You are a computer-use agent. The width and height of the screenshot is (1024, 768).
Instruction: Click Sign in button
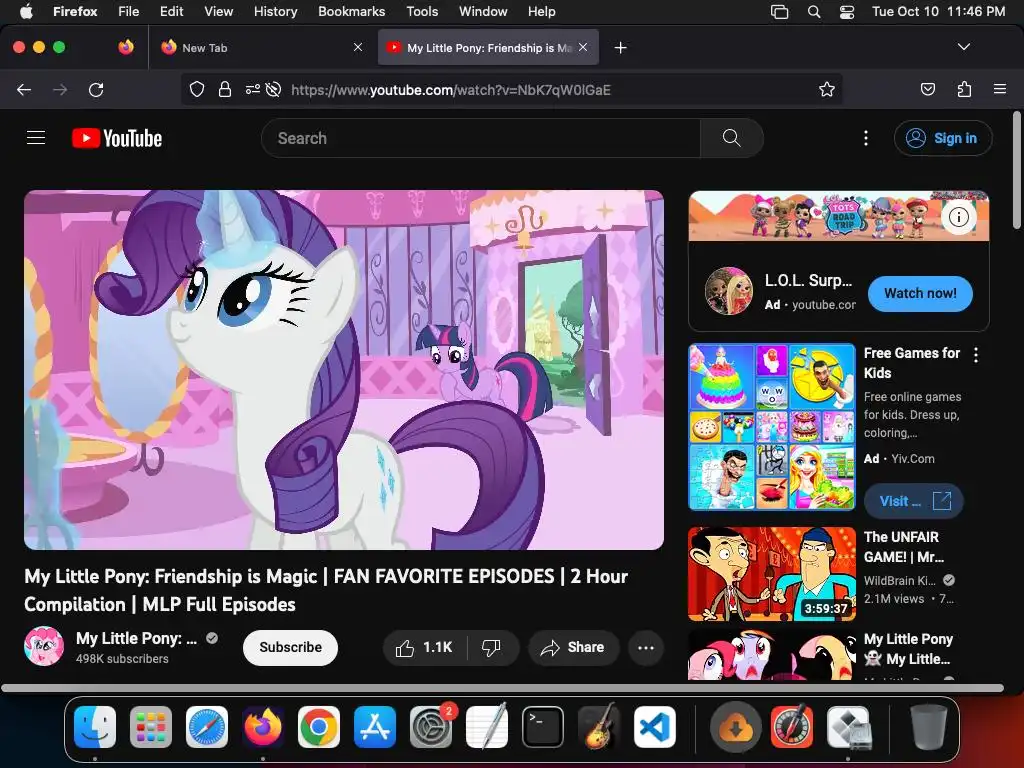942,138
